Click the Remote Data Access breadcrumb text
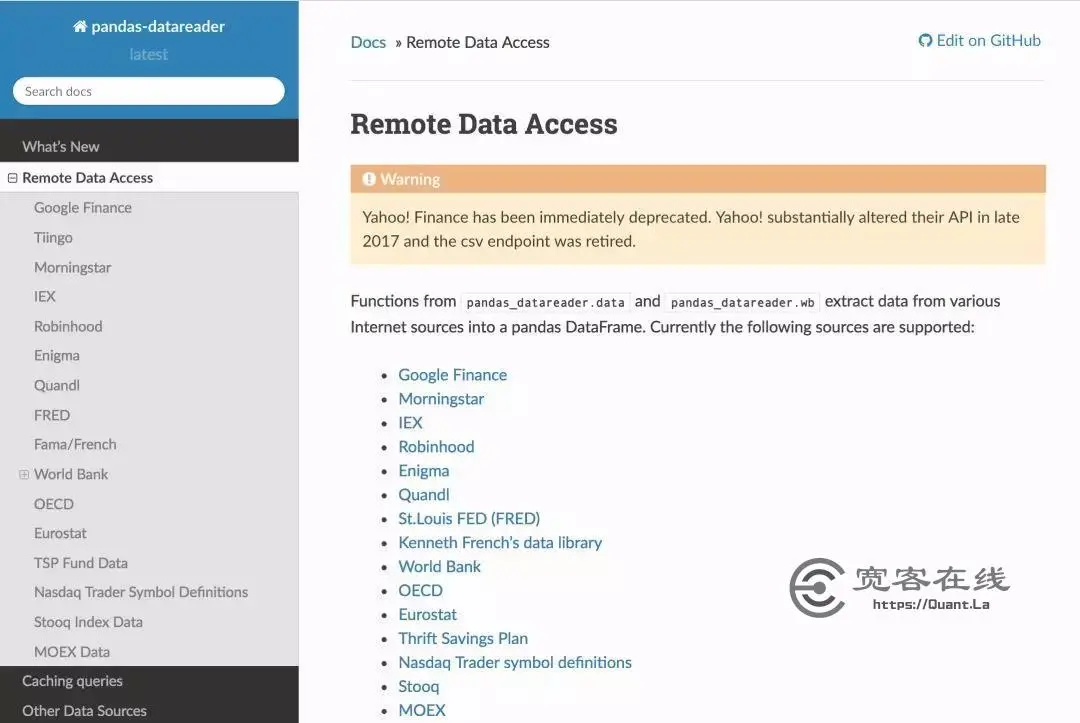This screenshot has height=723, width=1080. coord(478,43)
